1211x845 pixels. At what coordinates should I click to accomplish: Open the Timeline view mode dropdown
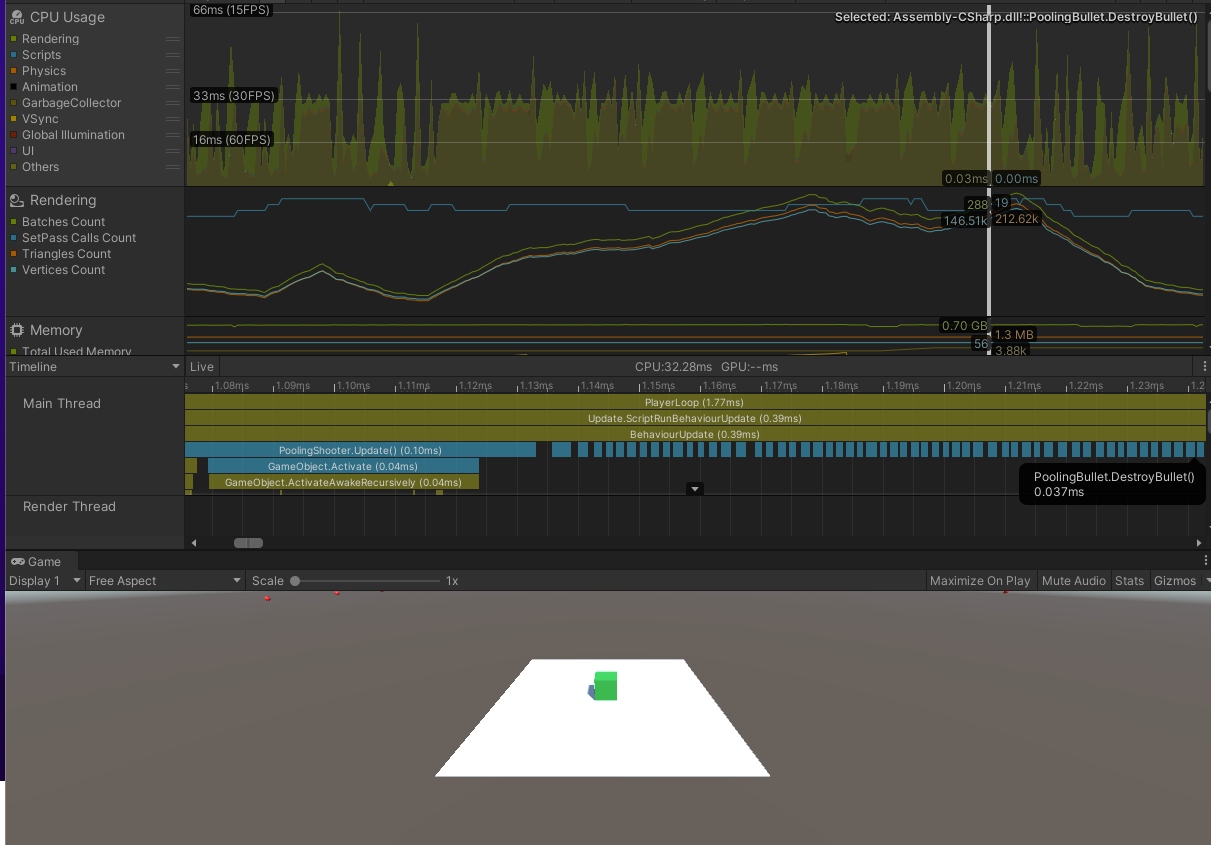click(94, 367)
